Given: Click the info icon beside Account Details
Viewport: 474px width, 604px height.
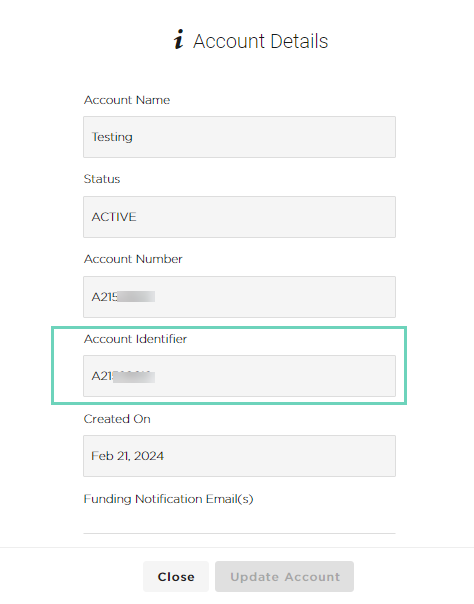Looking at the screenshot, I should (x=178, y=40).
